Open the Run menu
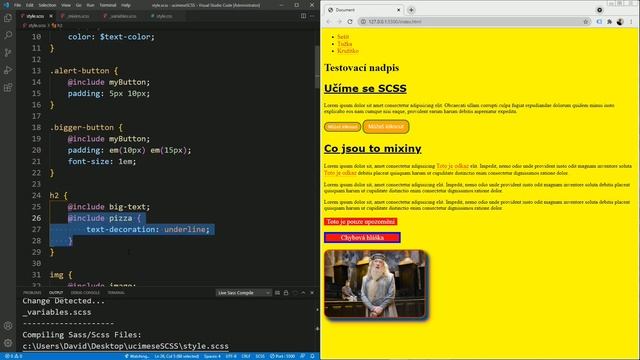Screen dimensions: 640x360 pyautogui.click(x=90, y=5)
